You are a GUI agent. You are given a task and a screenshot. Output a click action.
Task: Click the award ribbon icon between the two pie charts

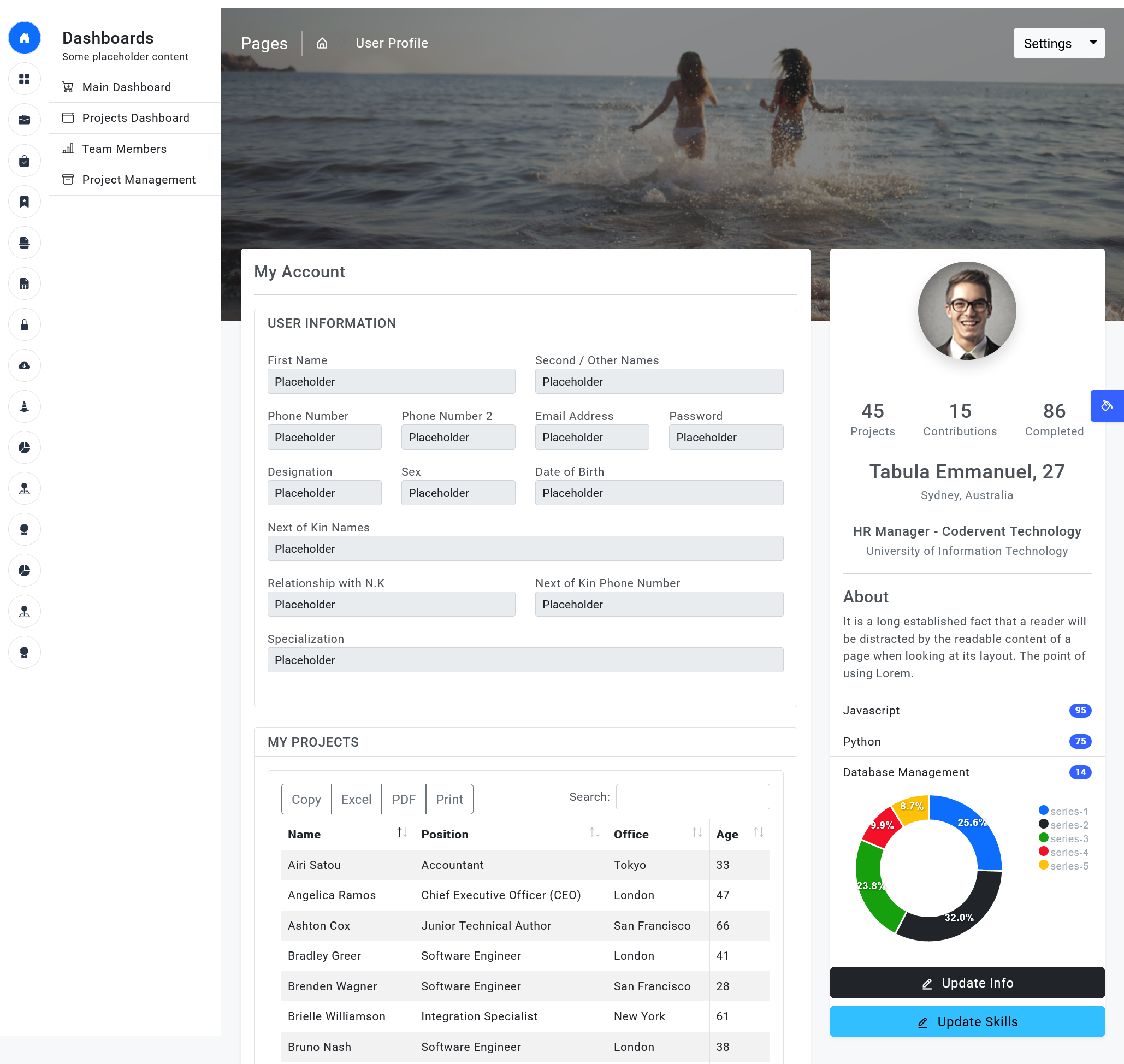point(25,530)
